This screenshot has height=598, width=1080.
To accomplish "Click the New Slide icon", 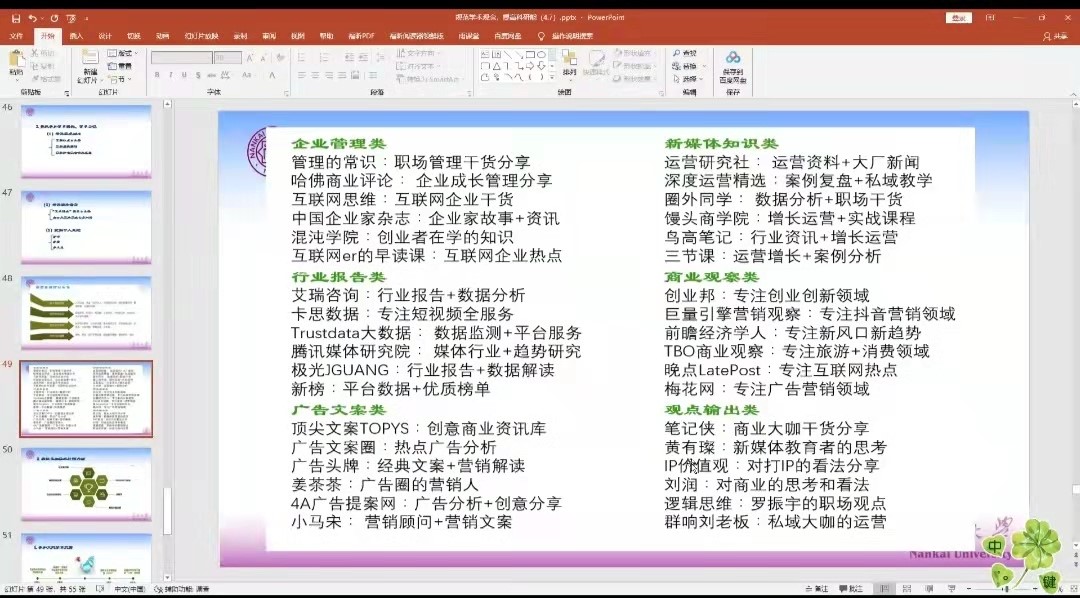I will coord(90,60).
